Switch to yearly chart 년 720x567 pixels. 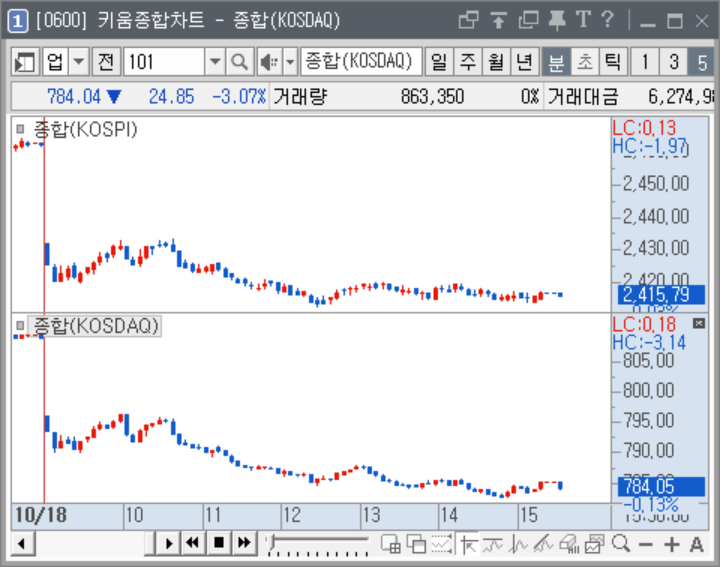tap(525, 62)
